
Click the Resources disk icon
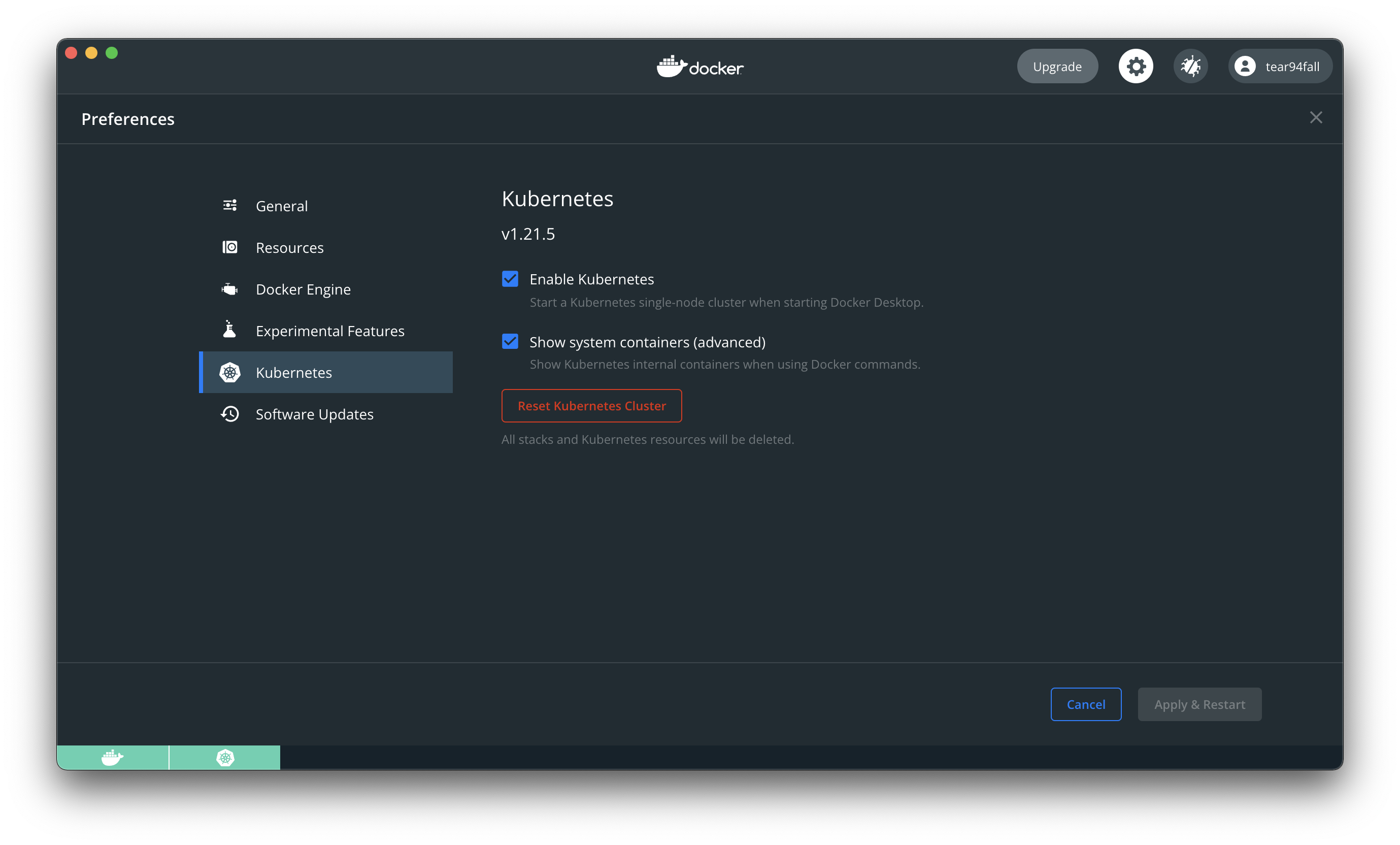click(229, 247)
